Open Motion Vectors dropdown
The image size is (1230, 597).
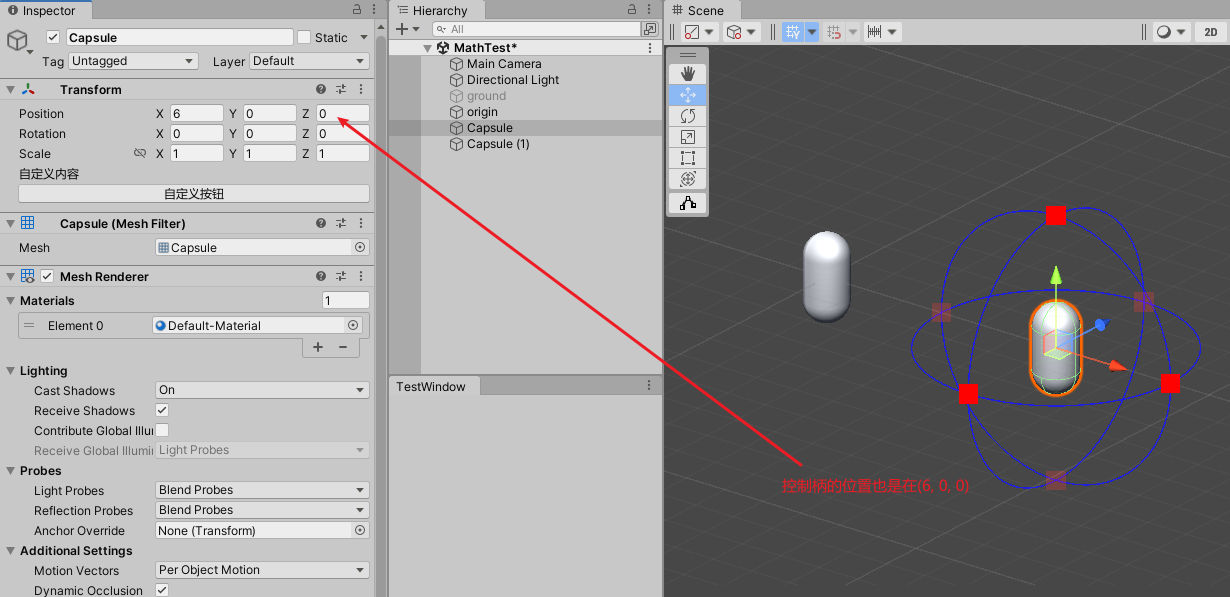[x=262, y=570]
